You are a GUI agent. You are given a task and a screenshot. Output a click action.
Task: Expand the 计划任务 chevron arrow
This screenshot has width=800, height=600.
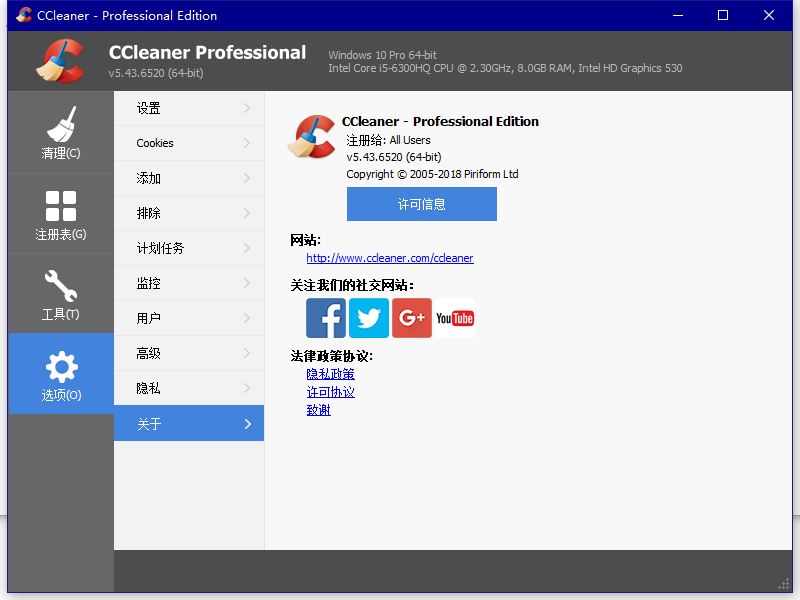(247, 248)
